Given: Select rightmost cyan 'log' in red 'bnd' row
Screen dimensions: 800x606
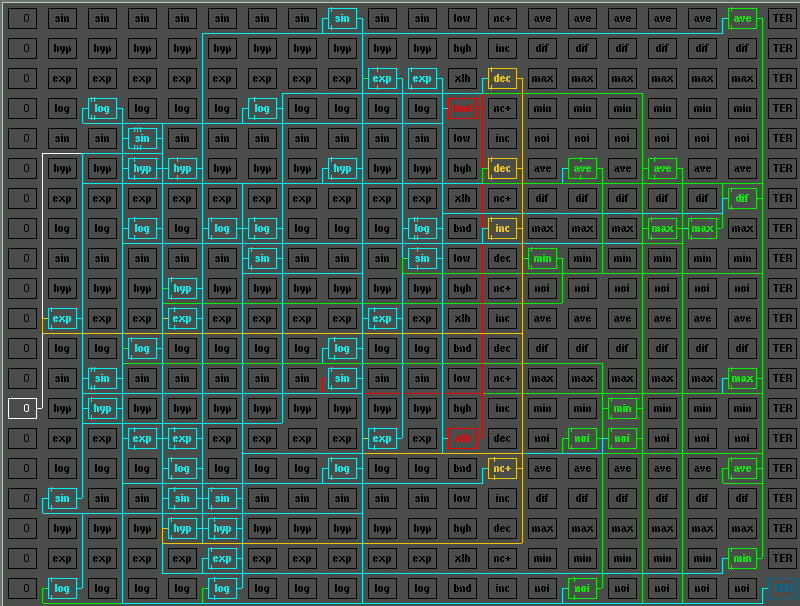Looking at the screenshot, I should [262, 108].
